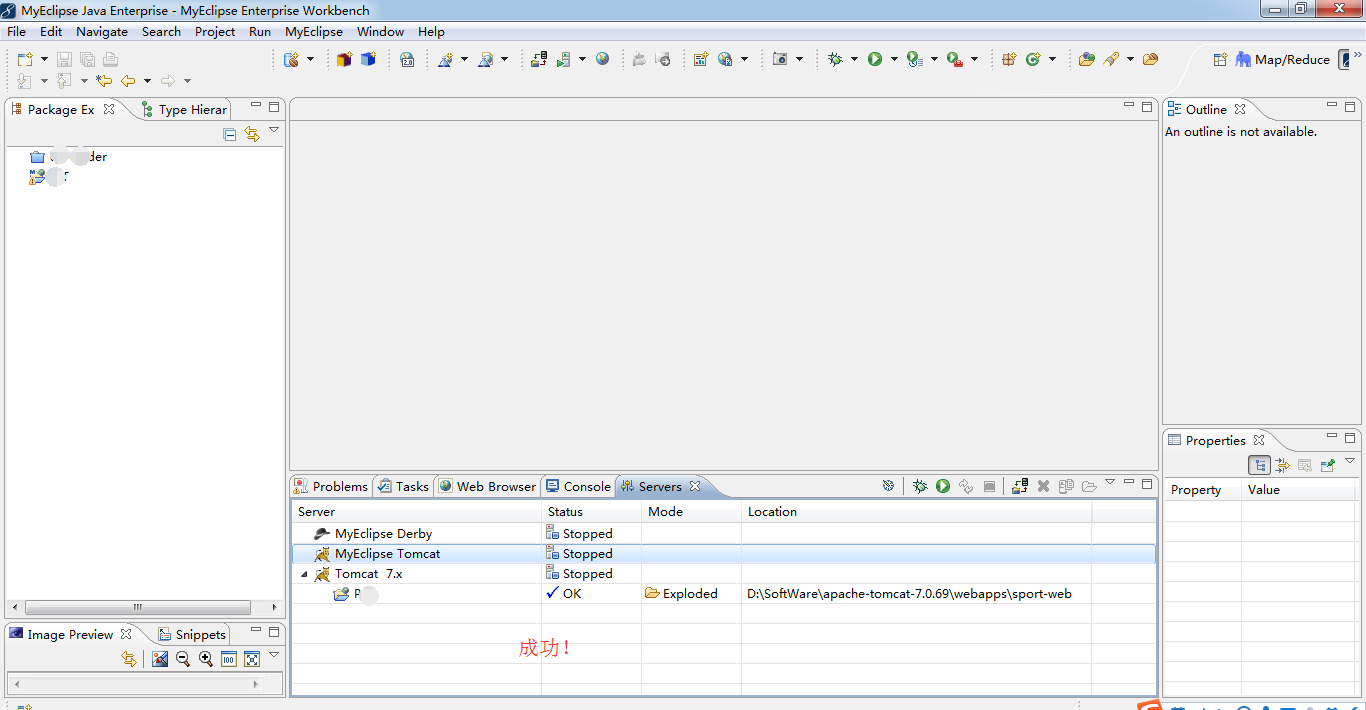Open dropdown arrow next to New wizard icon
The height and width of the screenshot is (710, 1366).
pos(44,60)
